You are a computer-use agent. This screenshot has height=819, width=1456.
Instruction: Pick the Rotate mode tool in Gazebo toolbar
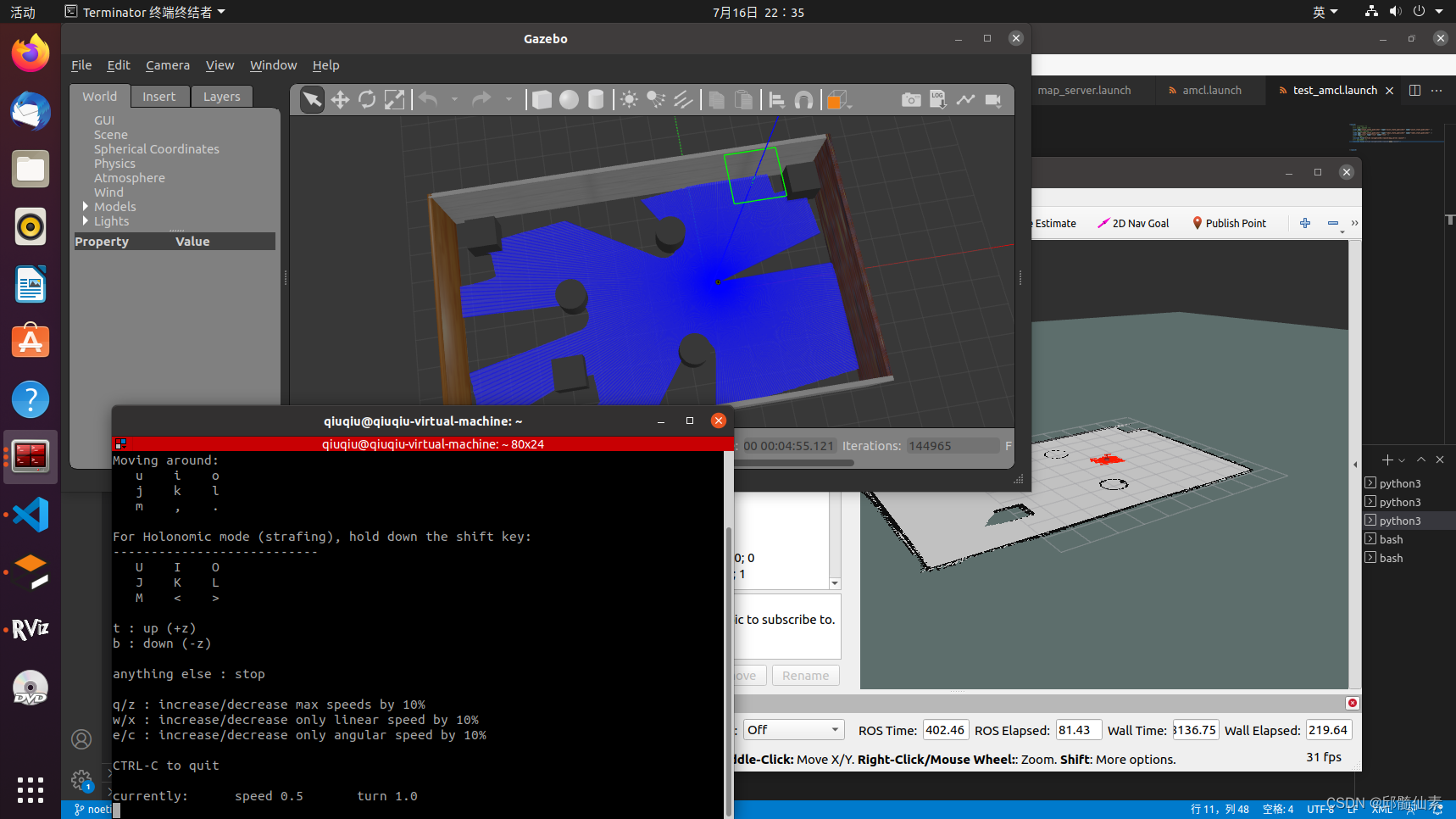[x=367, y=99]
